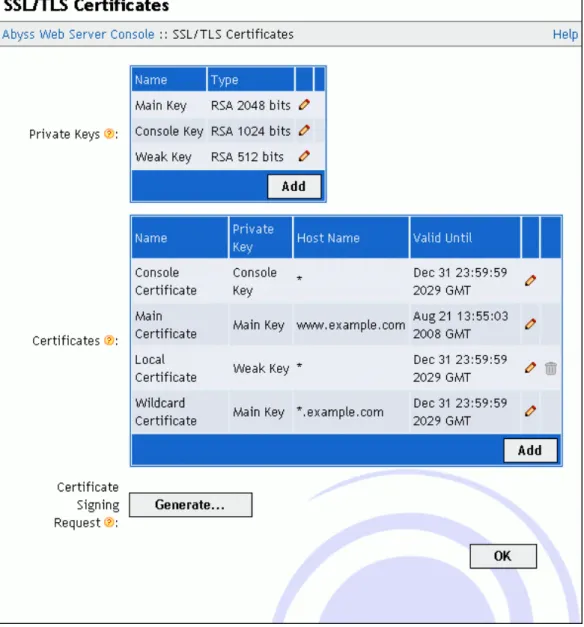Select 'Main Certificate' name cell
The image size is (584, 627).
166,325
